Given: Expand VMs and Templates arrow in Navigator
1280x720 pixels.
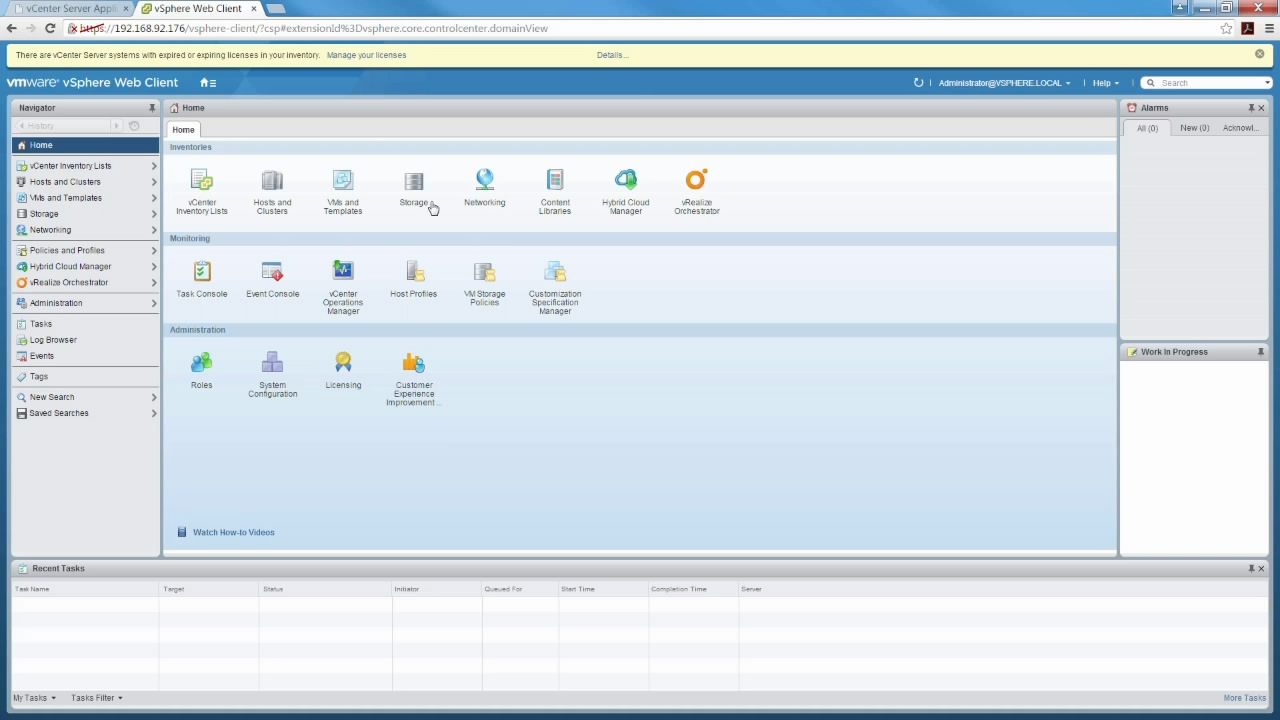Looking at the screenshot, I should [x=154, y=198].
